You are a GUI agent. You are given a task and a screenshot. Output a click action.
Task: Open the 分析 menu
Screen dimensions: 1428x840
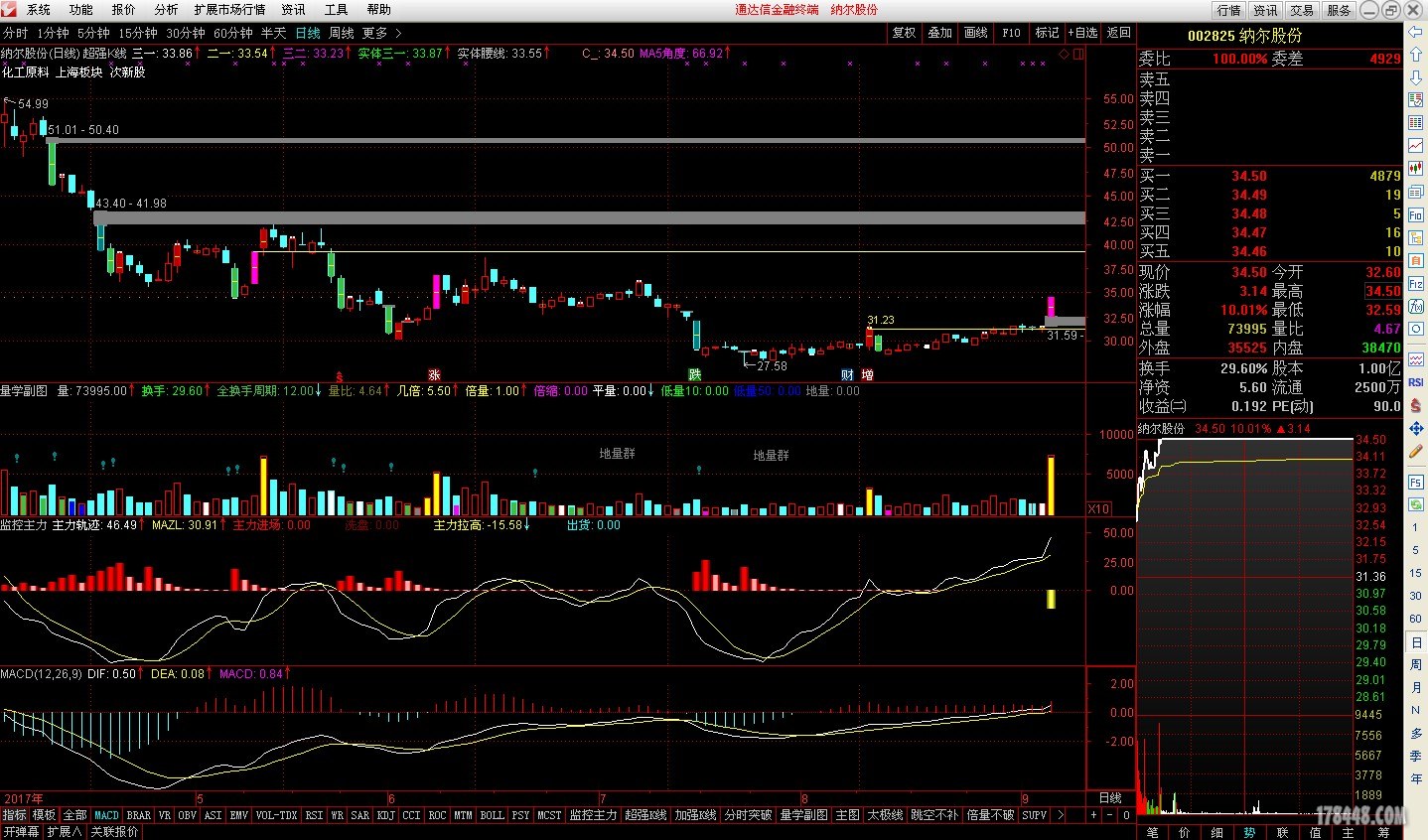coord(166,9)
